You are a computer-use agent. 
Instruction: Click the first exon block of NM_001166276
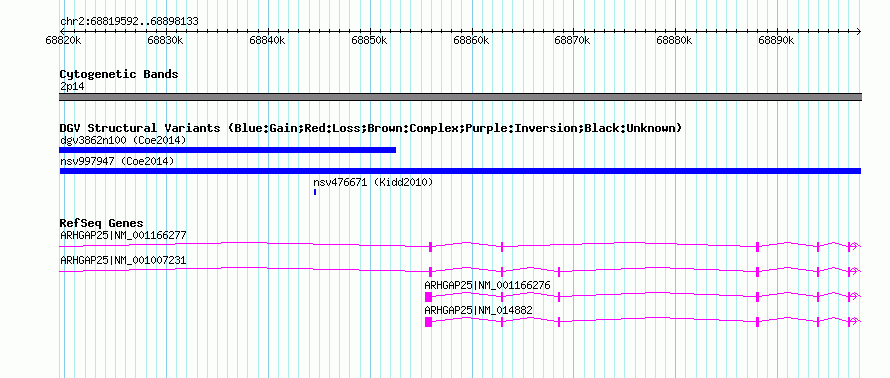429,297
